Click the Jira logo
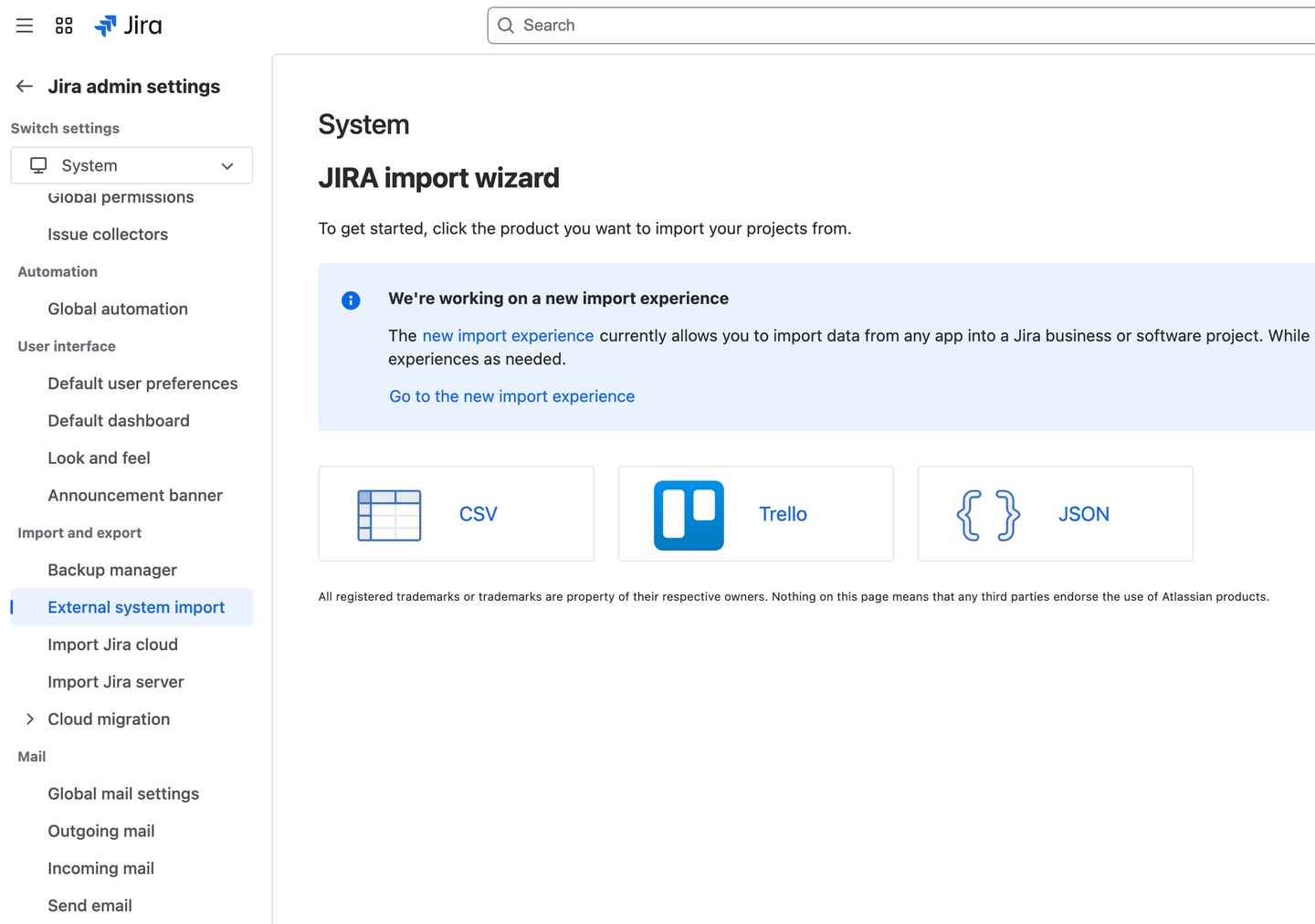 (x=128, y=25)
